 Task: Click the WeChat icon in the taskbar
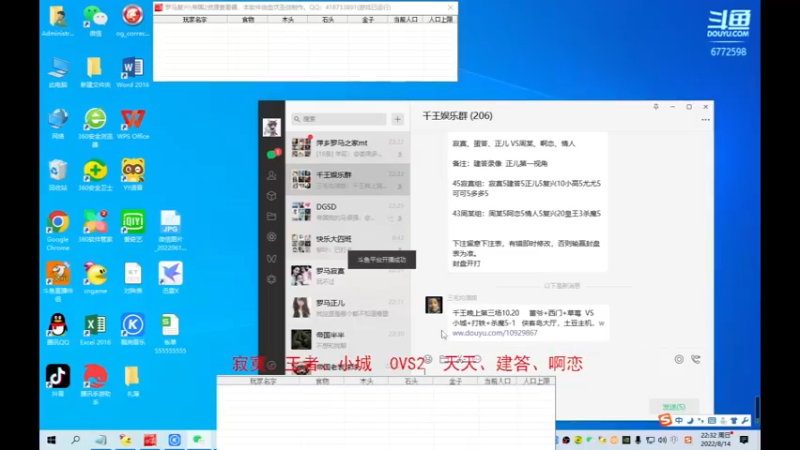198,440
